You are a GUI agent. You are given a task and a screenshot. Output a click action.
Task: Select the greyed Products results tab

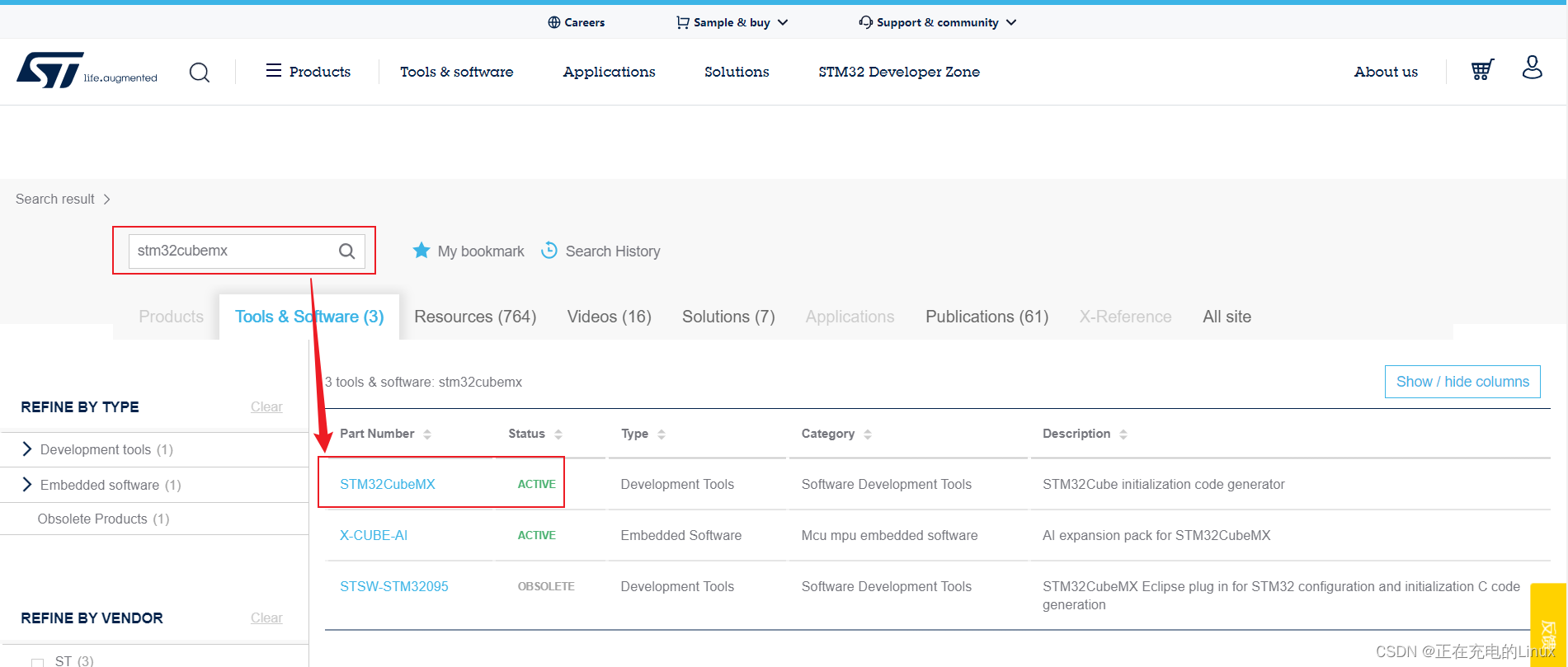click(171, 317)
